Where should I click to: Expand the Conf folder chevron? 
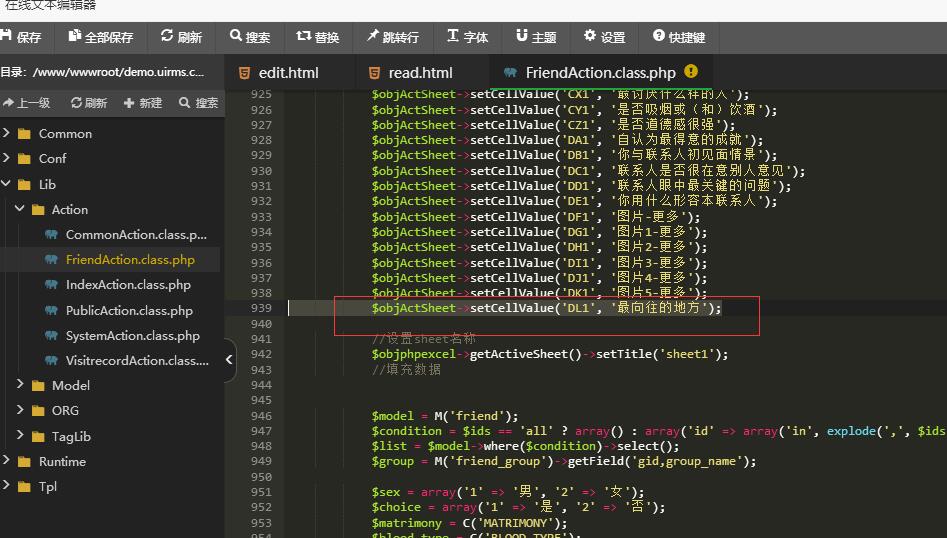[x=6, y=158]
